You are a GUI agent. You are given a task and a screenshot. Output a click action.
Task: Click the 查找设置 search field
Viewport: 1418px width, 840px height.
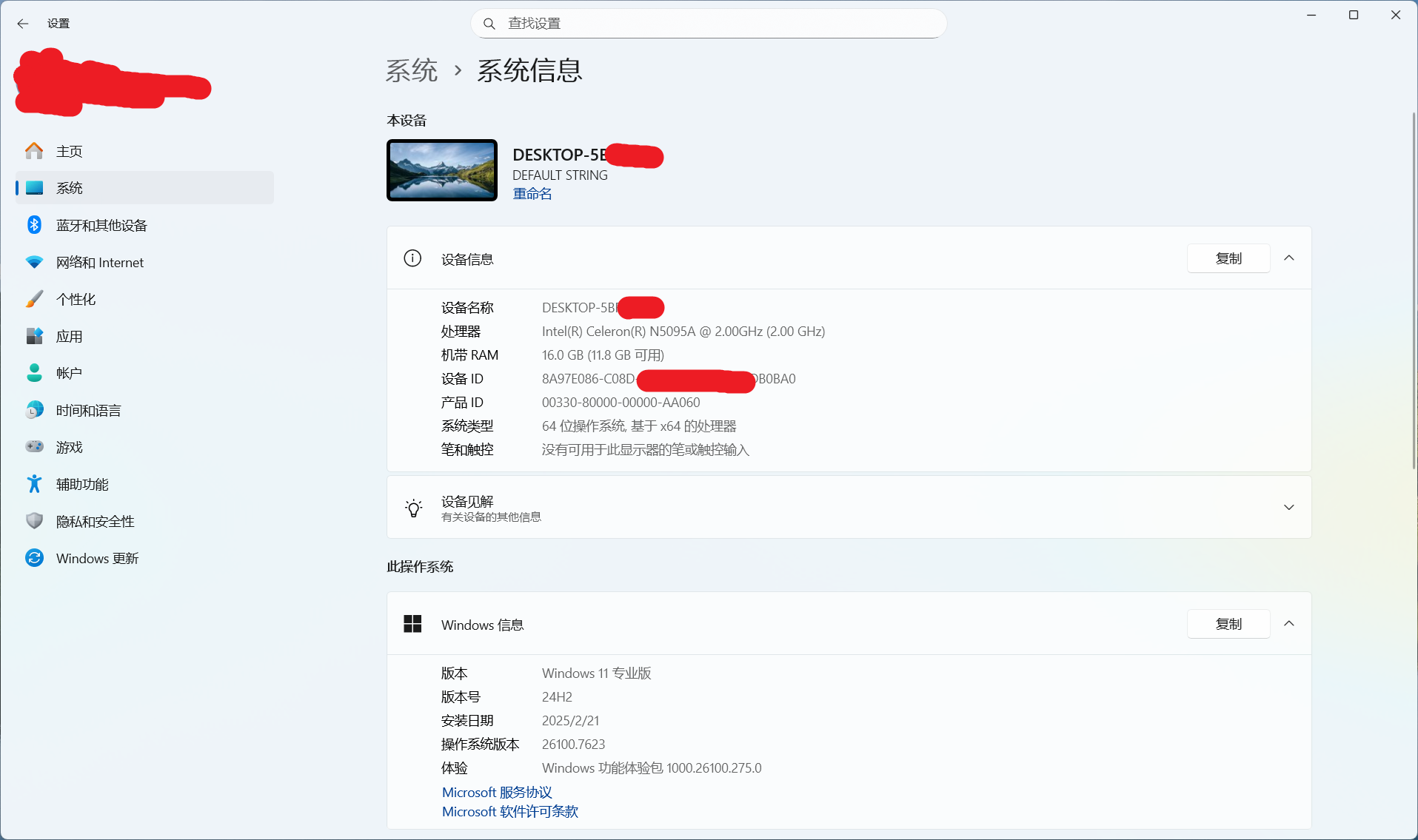click(x=709, y=24)
